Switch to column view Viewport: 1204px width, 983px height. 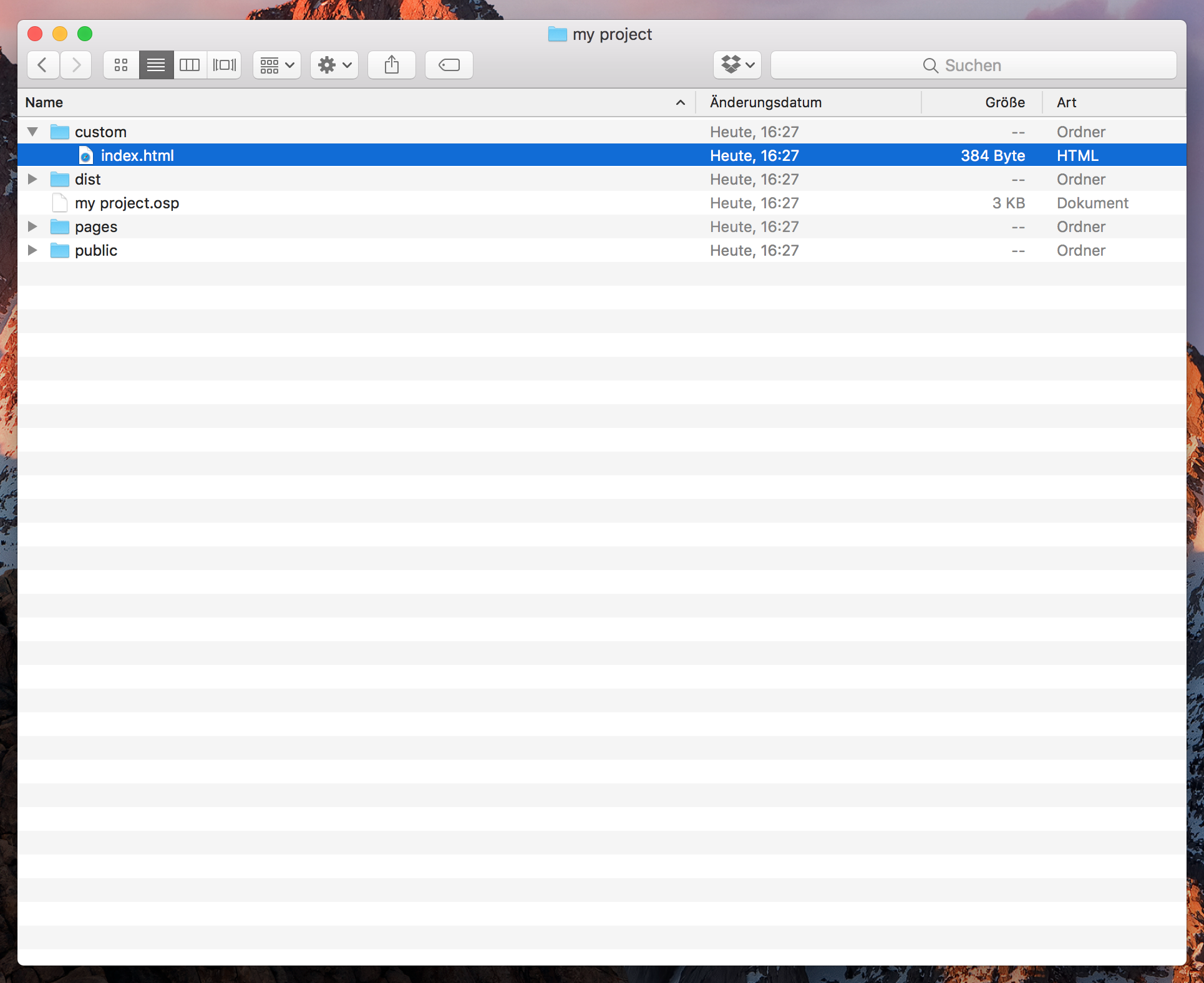click(190, 65)
